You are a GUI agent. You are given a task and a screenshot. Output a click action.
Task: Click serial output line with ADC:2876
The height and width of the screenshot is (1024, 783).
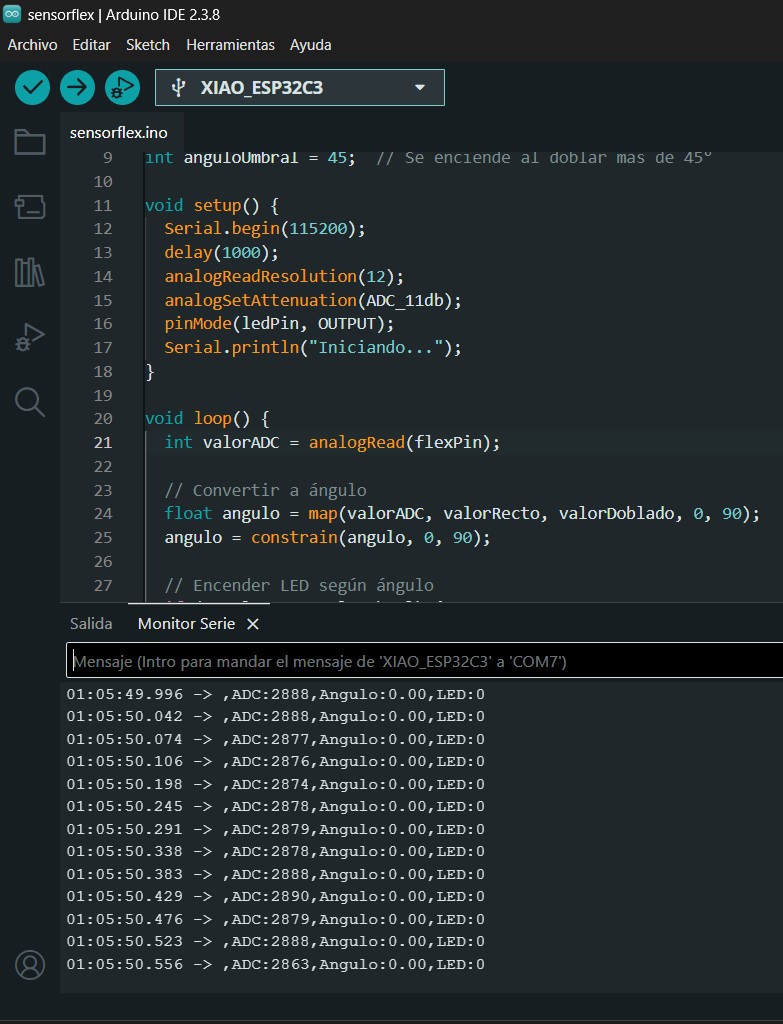[276, 761]
